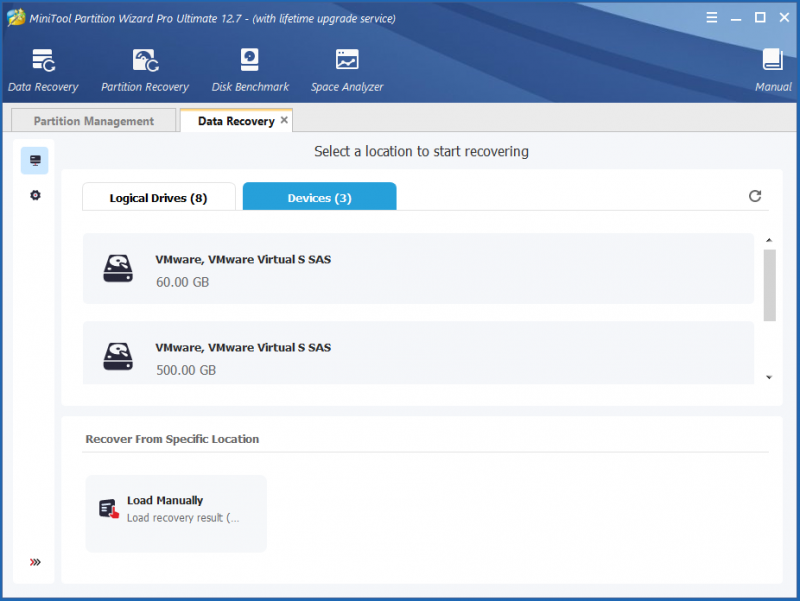Click the device list scroll down arrow
800x601 pixels.
(x=769, y=378)
